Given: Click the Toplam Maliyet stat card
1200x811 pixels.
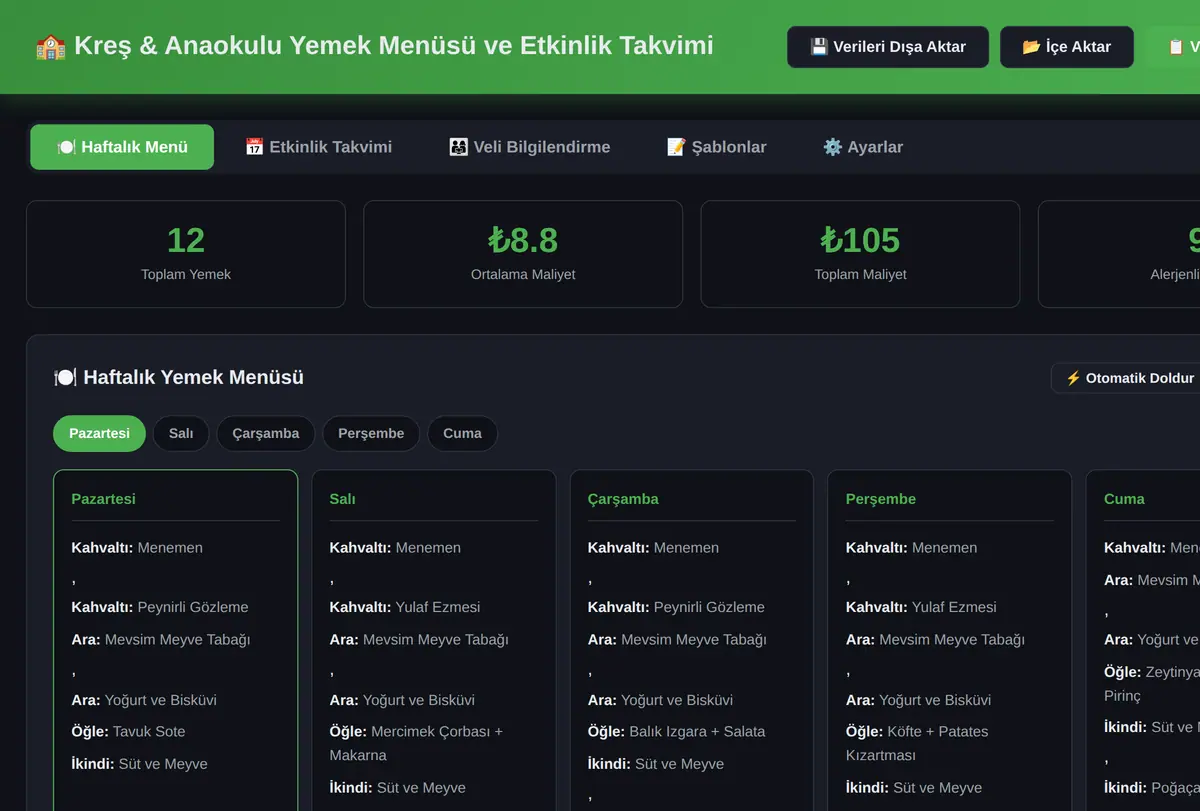Looking at the screenshot, I should pos(860,254).
